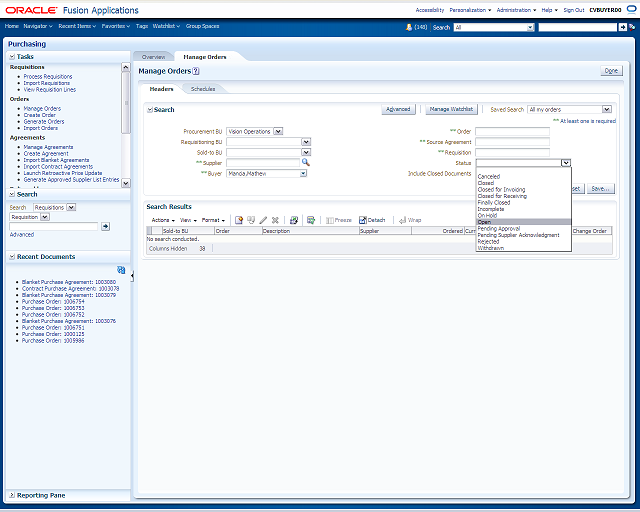Click the Sign Out link

click(574, 10)
